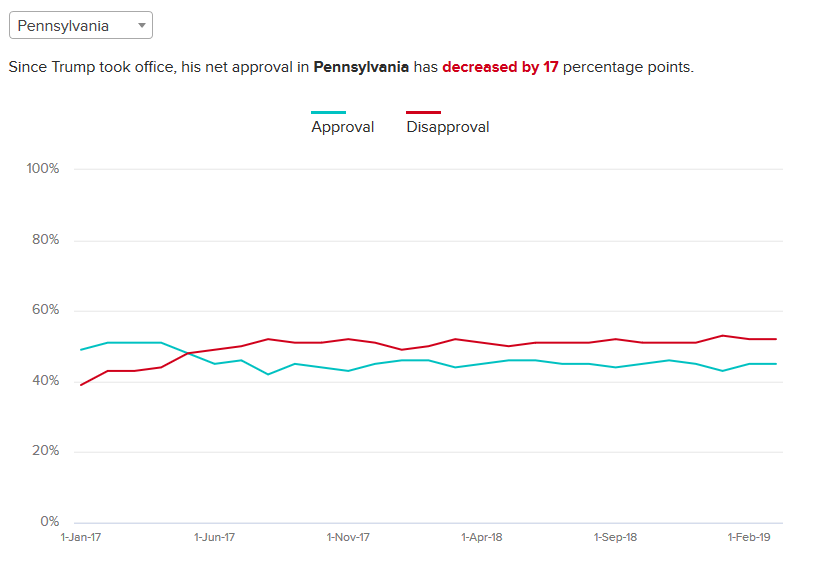Select the 1-Jun-17 date label

point(214,537)
